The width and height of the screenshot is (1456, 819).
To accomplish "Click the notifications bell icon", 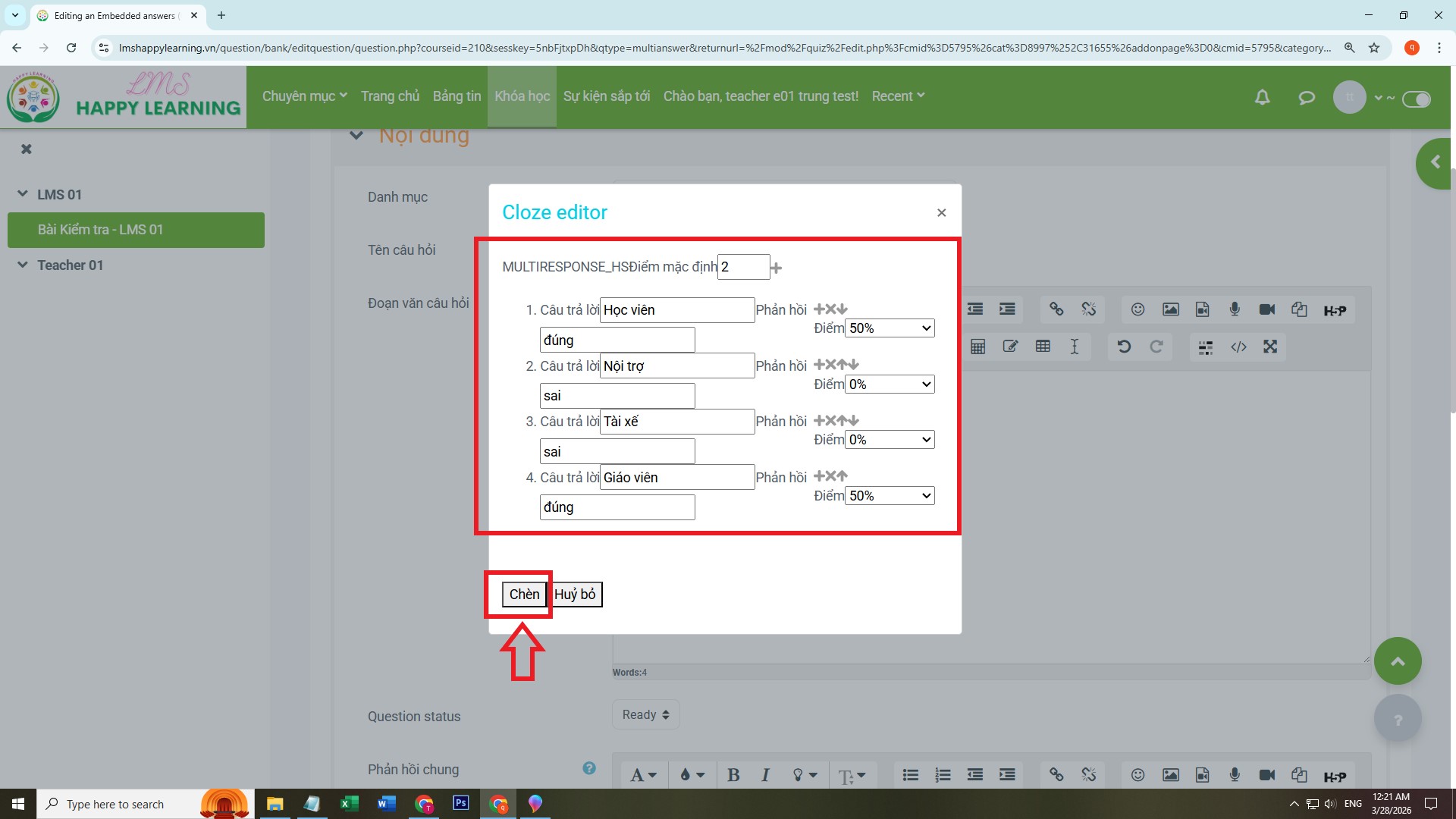I will (1262, 97).
